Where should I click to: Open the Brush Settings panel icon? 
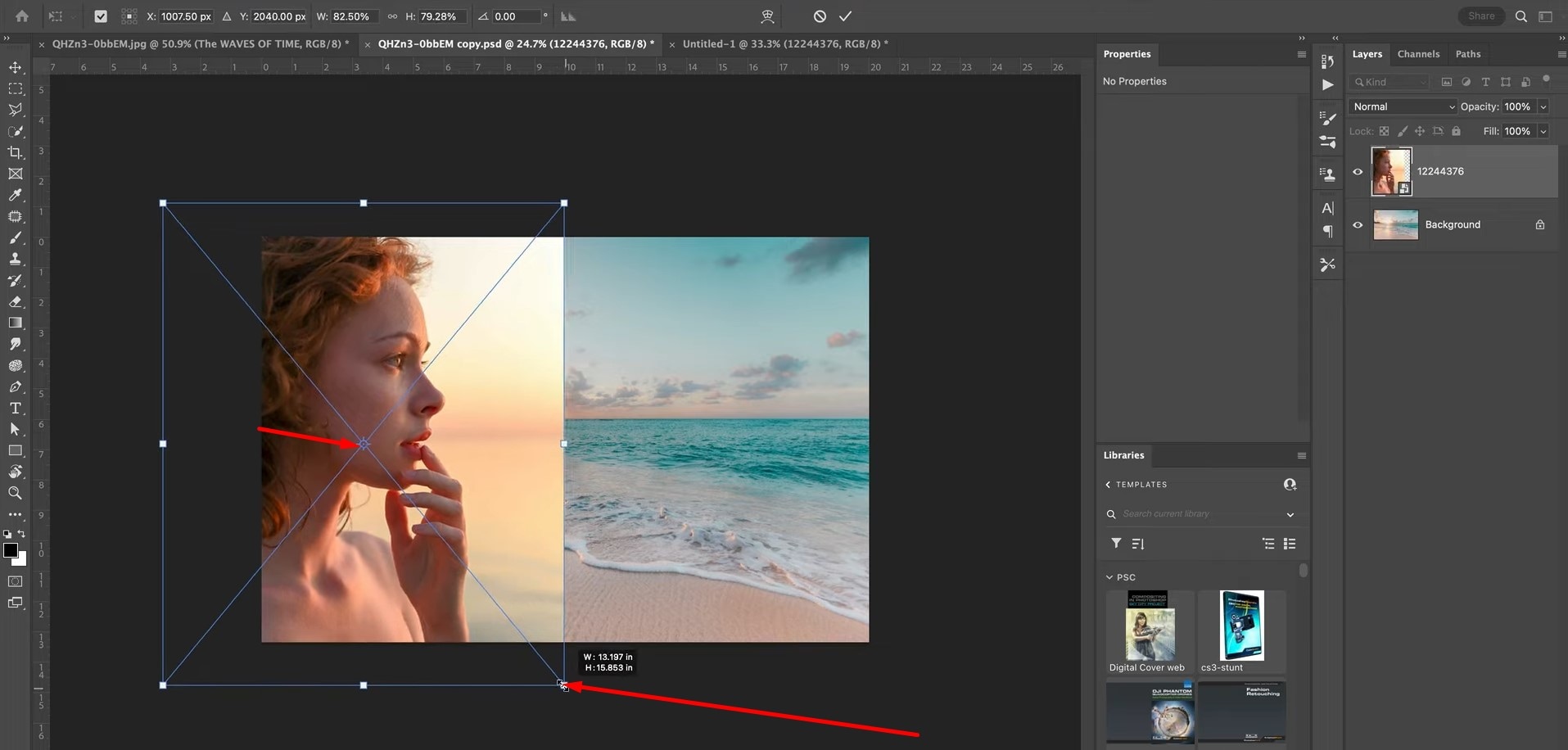[x=1328, y=119]
